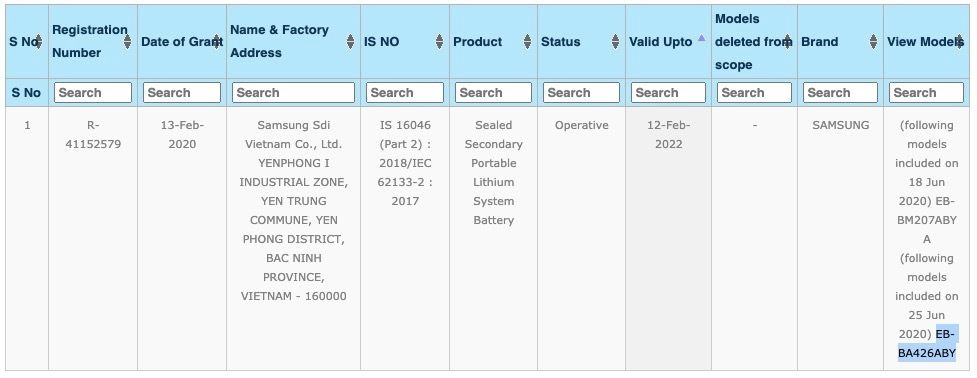
Task: Click the Product search input
Action: [493, 93]
